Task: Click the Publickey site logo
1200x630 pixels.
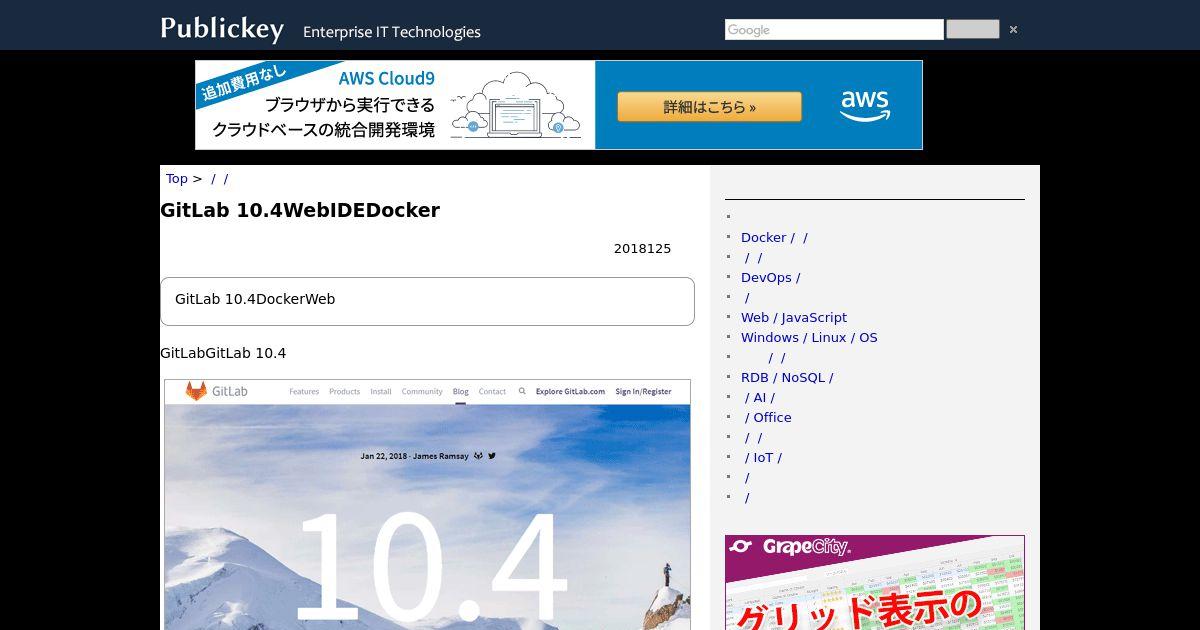Action: (x=222, y=29)
